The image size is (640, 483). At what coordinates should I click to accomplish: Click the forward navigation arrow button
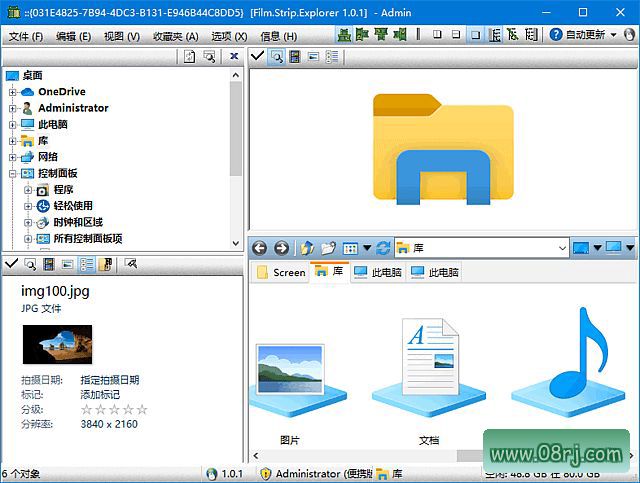tap(281, 248)
